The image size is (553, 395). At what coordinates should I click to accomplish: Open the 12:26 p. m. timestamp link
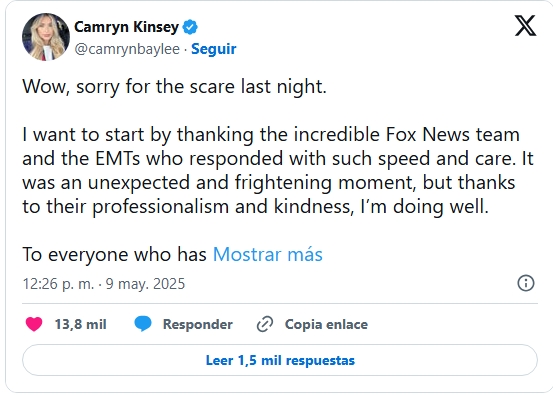[58, 284]
